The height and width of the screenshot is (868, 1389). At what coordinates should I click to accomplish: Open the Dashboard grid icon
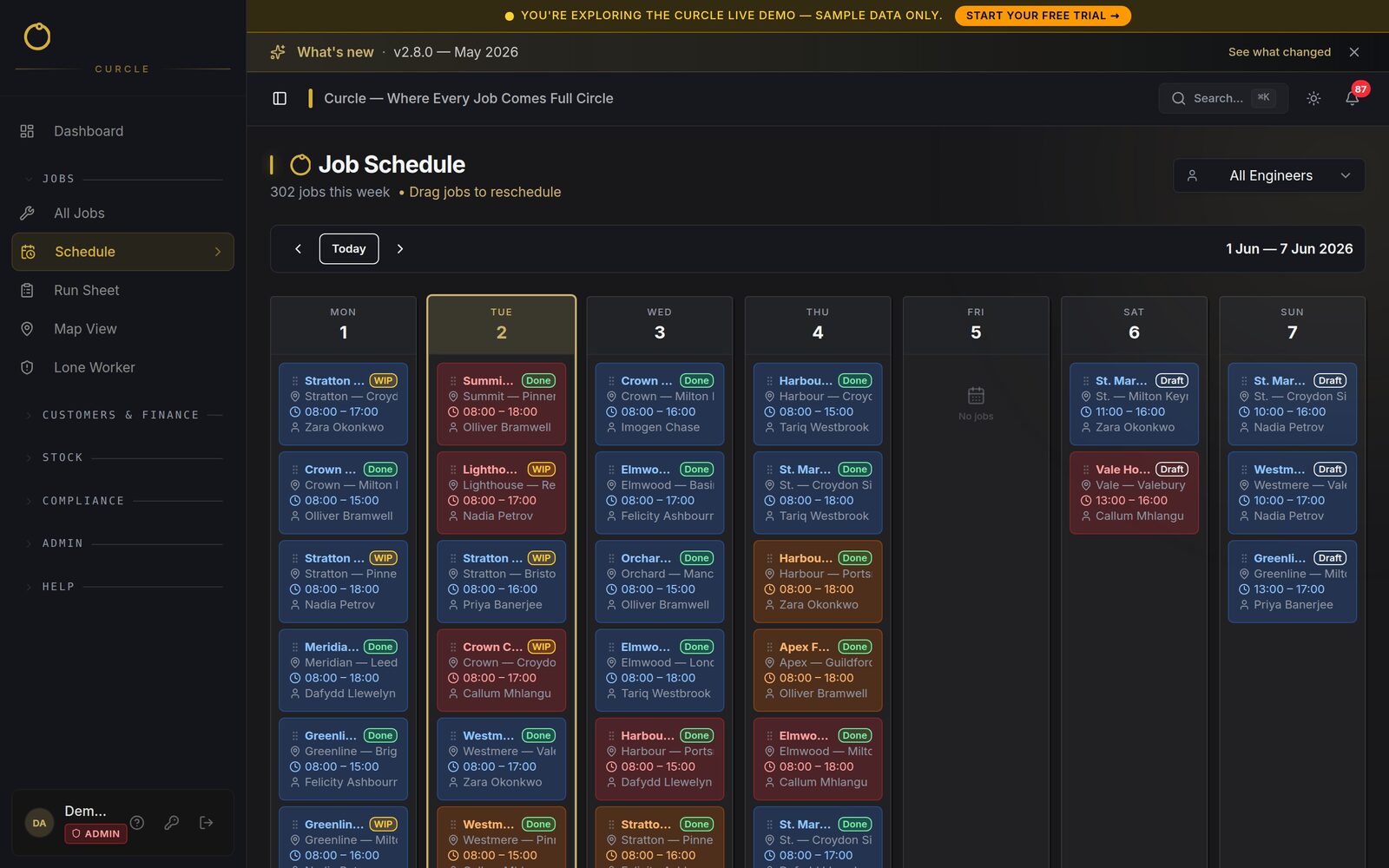pos(27,131)
